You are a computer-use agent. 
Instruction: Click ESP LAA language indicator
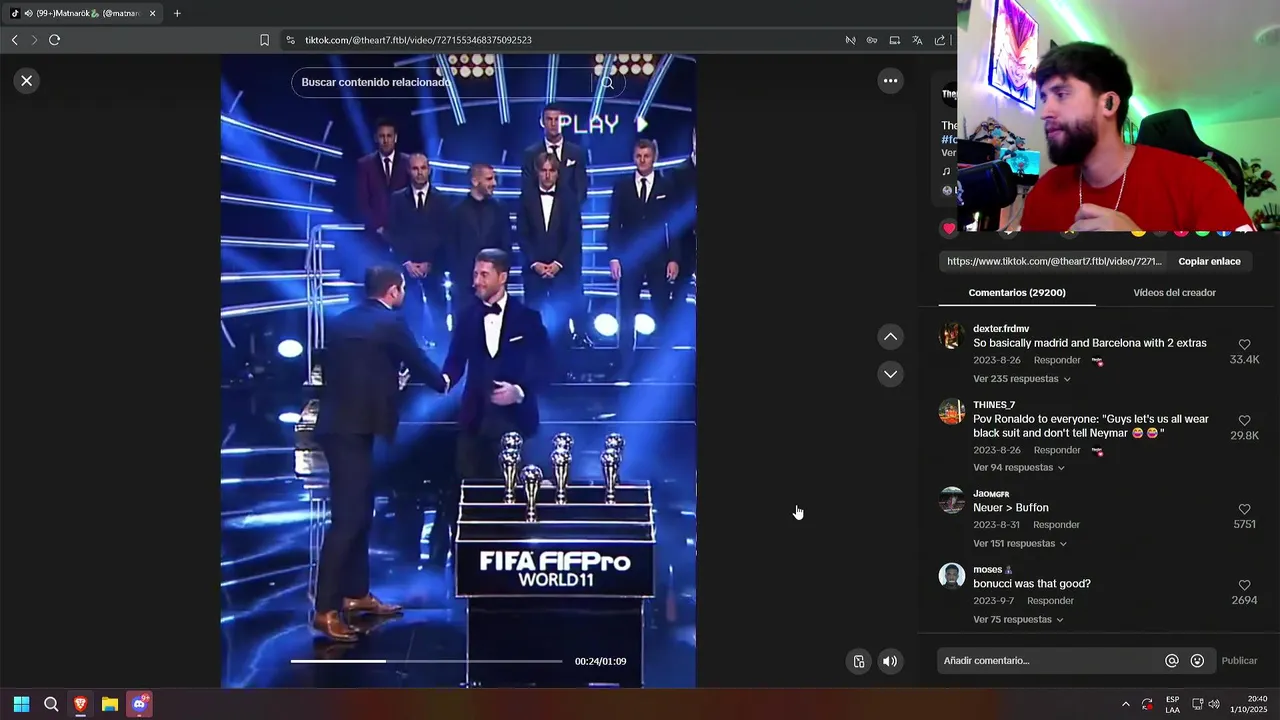[1172, 704]
